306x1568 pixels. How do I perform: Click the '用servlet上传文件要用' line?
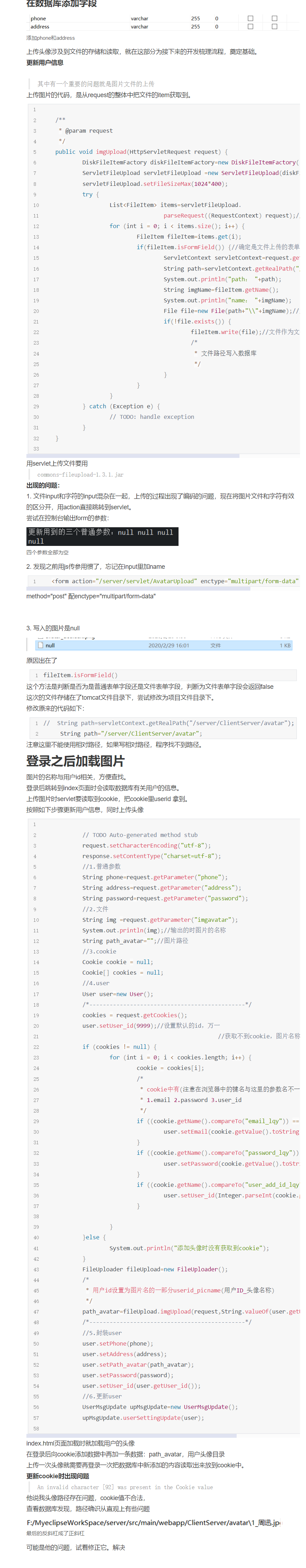pos(57,463)
